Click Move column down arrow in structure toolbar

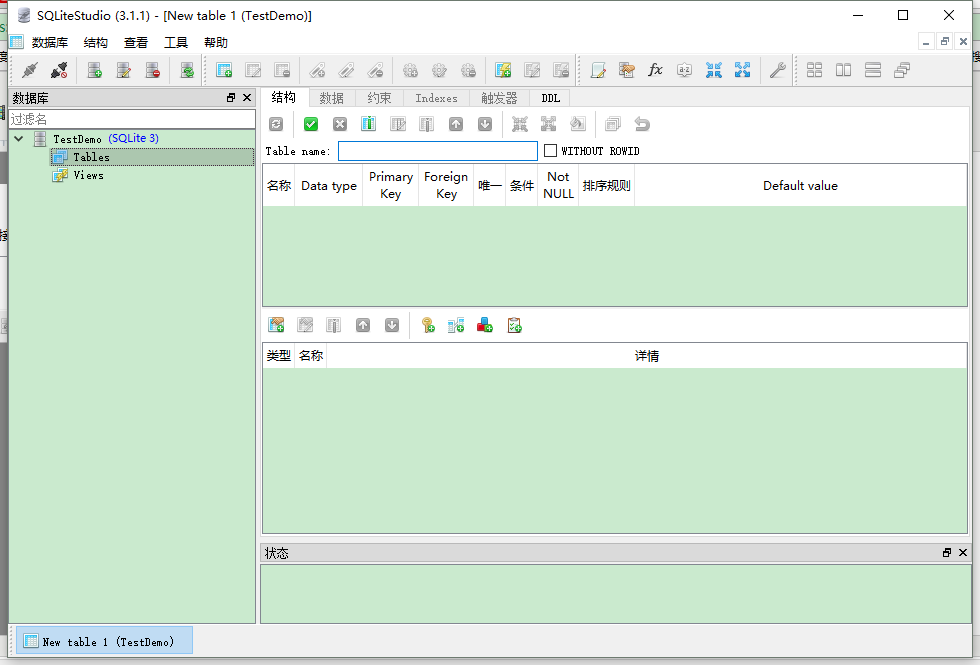coord(485,124)
